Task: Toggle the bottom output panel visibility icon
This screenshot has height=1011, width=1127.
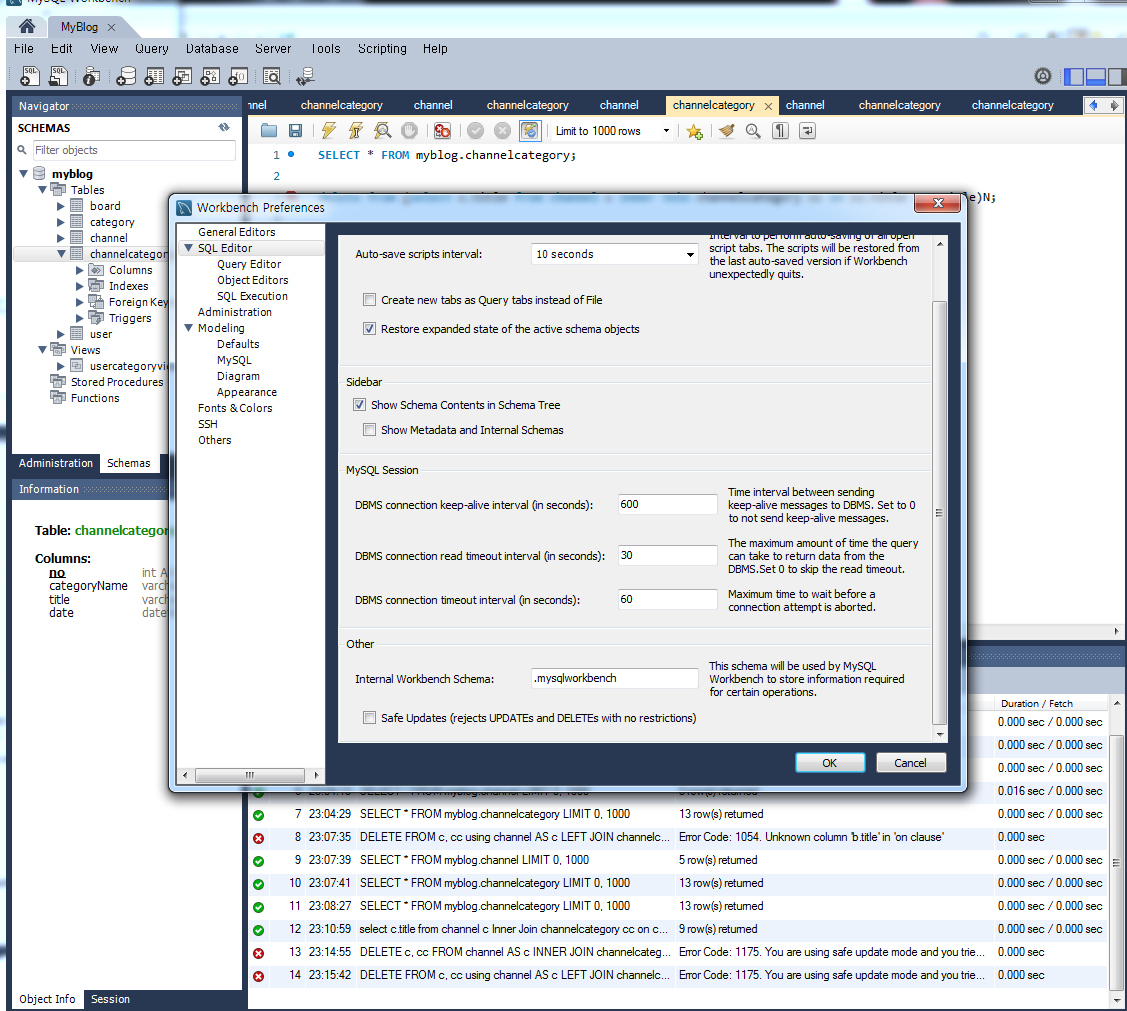Action: [1096, 76]
